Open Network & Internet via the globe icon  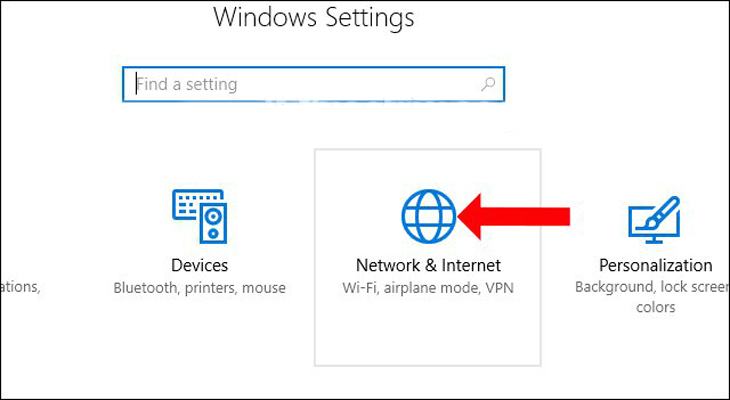pyautogui.click(x=428, y=217)
